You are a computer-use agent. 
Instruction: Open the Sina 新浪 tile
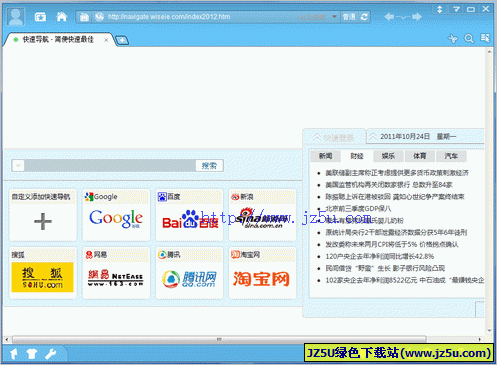click(x=262, y=215)
